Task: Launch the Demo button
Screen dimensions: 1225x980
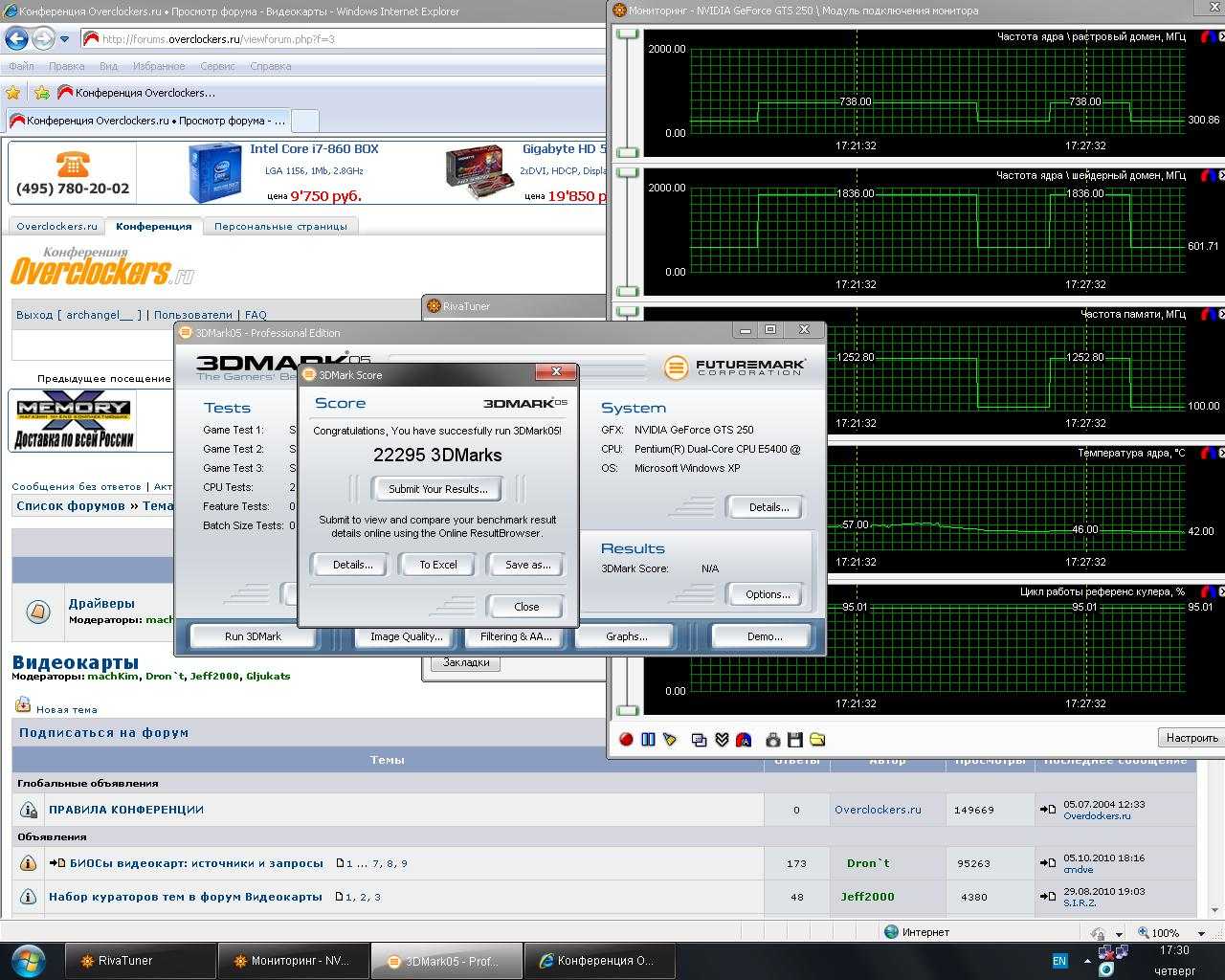Action: click(764, 636)
